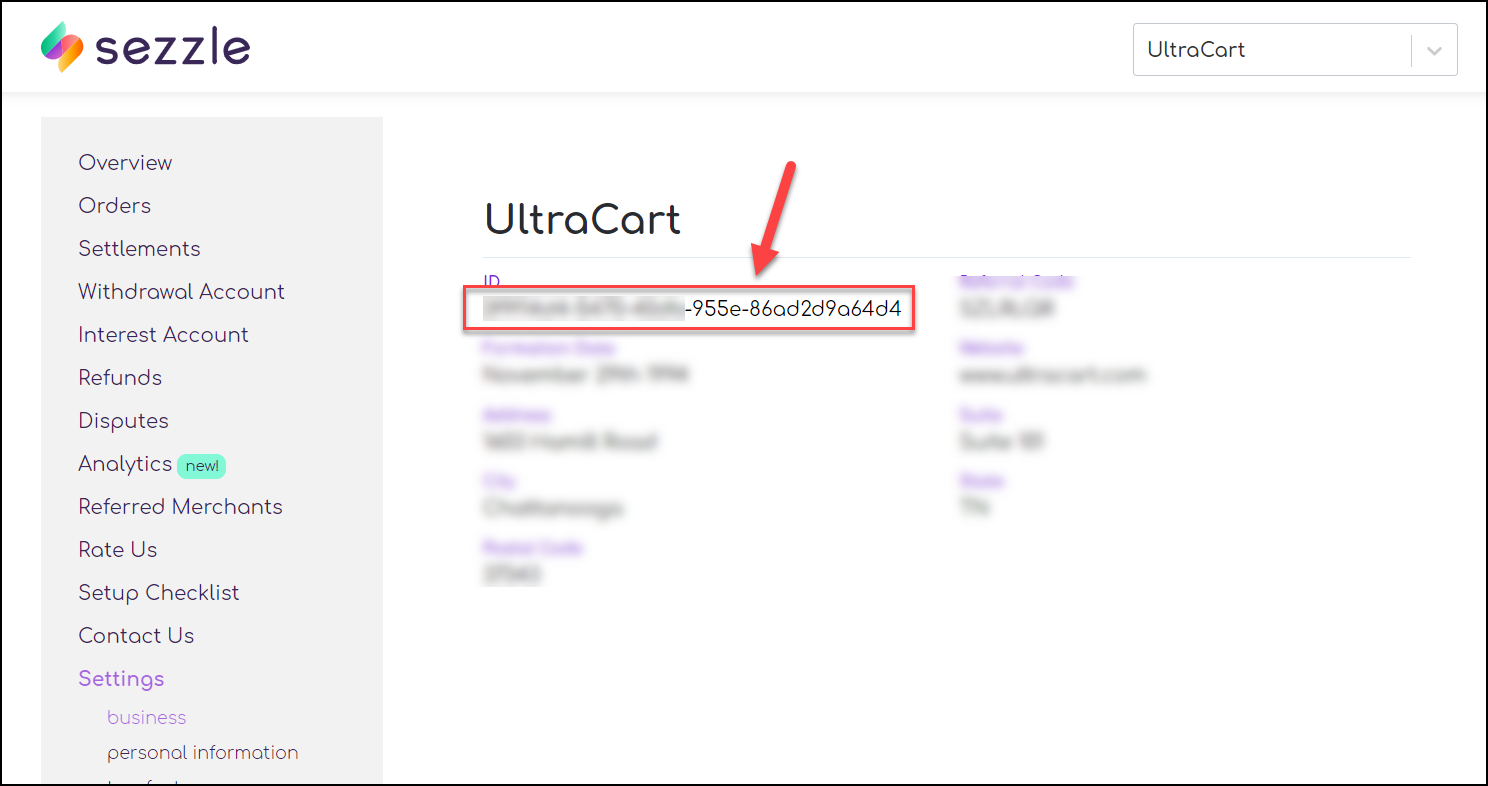The width and height of the screenshot is (1488, 786).
Task: Collapse the Settings menu
Action: click(121, 678)
